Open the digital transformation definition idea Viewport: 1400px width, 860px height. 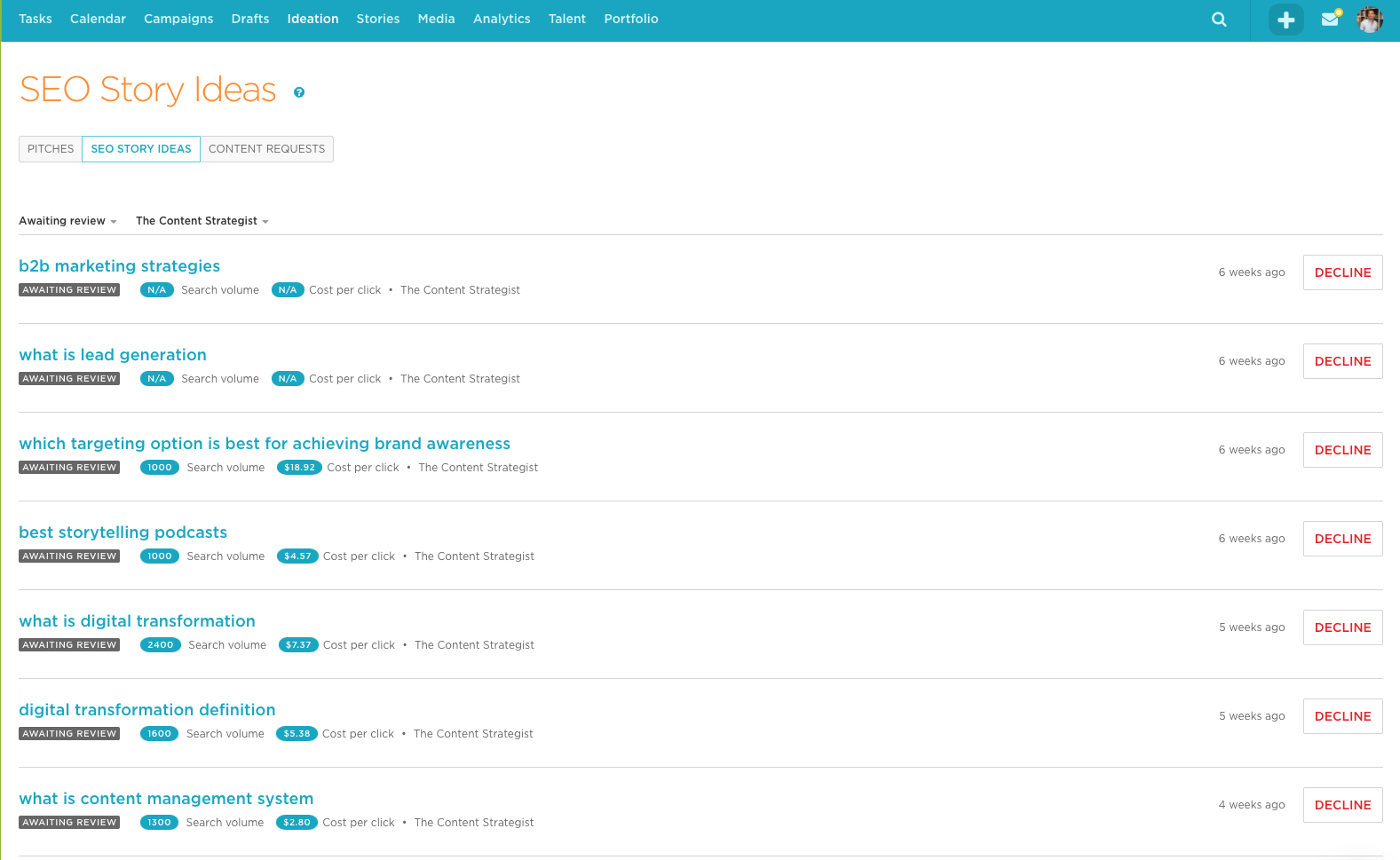tap(147, 710)
